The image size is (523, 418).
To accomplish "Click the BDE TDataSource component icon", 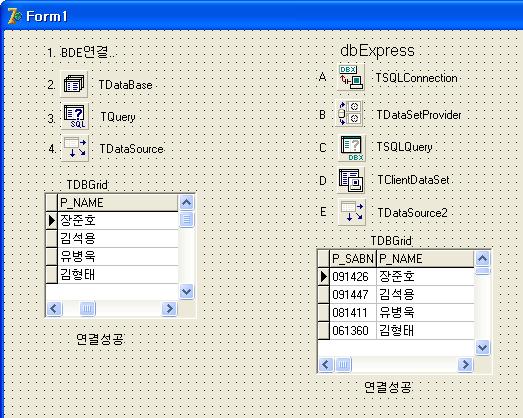I will click(x=75, y=148).
